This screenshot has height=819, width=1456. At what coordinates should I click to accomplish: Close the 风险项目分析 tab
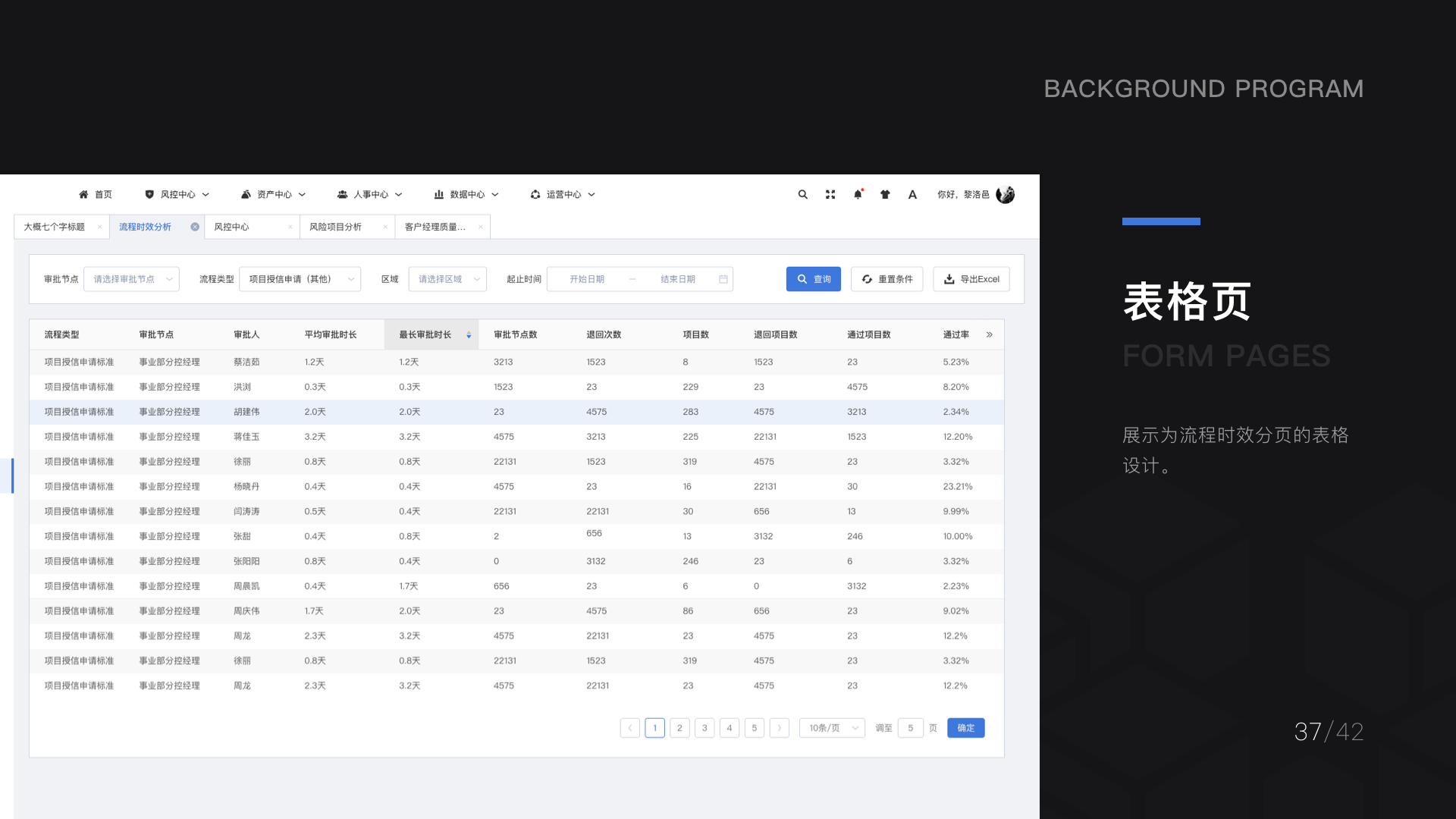pos(385,227)
